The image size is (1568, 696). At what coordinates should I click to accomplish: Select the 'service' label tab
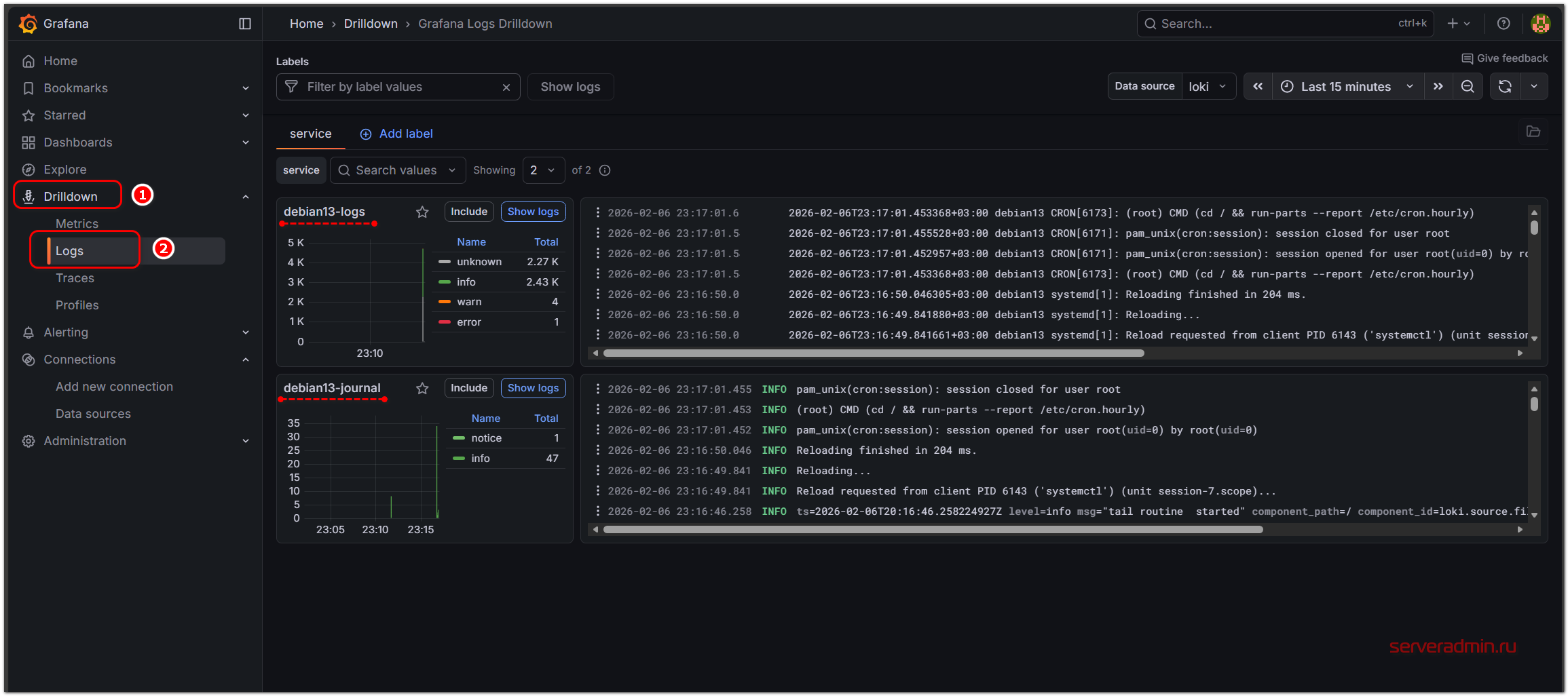click(310, 134)
